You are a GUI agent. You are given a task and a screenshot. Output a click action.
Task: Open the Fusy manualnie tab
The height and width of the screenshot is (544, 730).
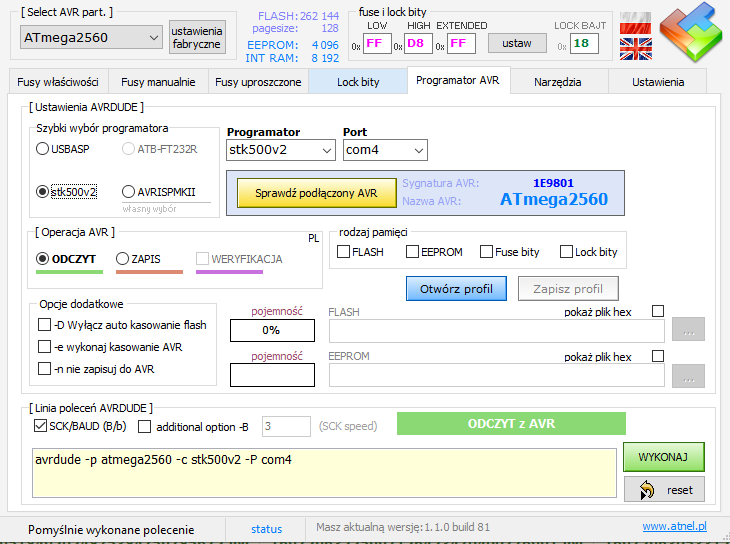tap(158, 82)
